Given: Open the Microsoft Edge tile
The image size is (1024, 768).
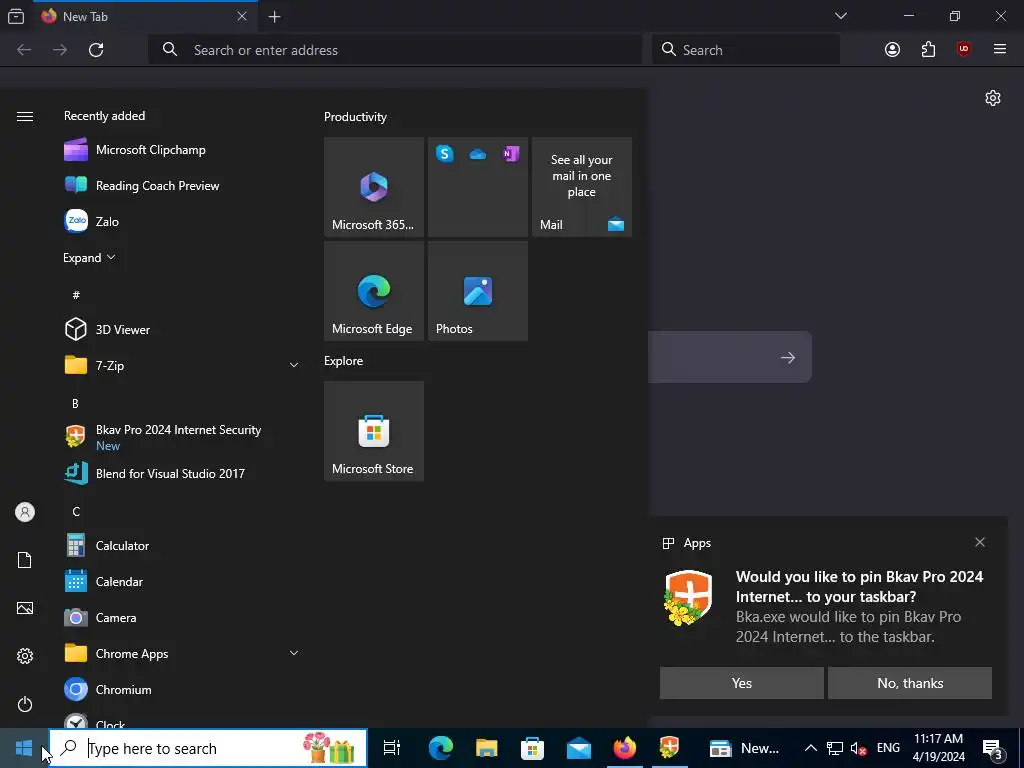Looking at the screenshot, I should [x=374, y=291].
